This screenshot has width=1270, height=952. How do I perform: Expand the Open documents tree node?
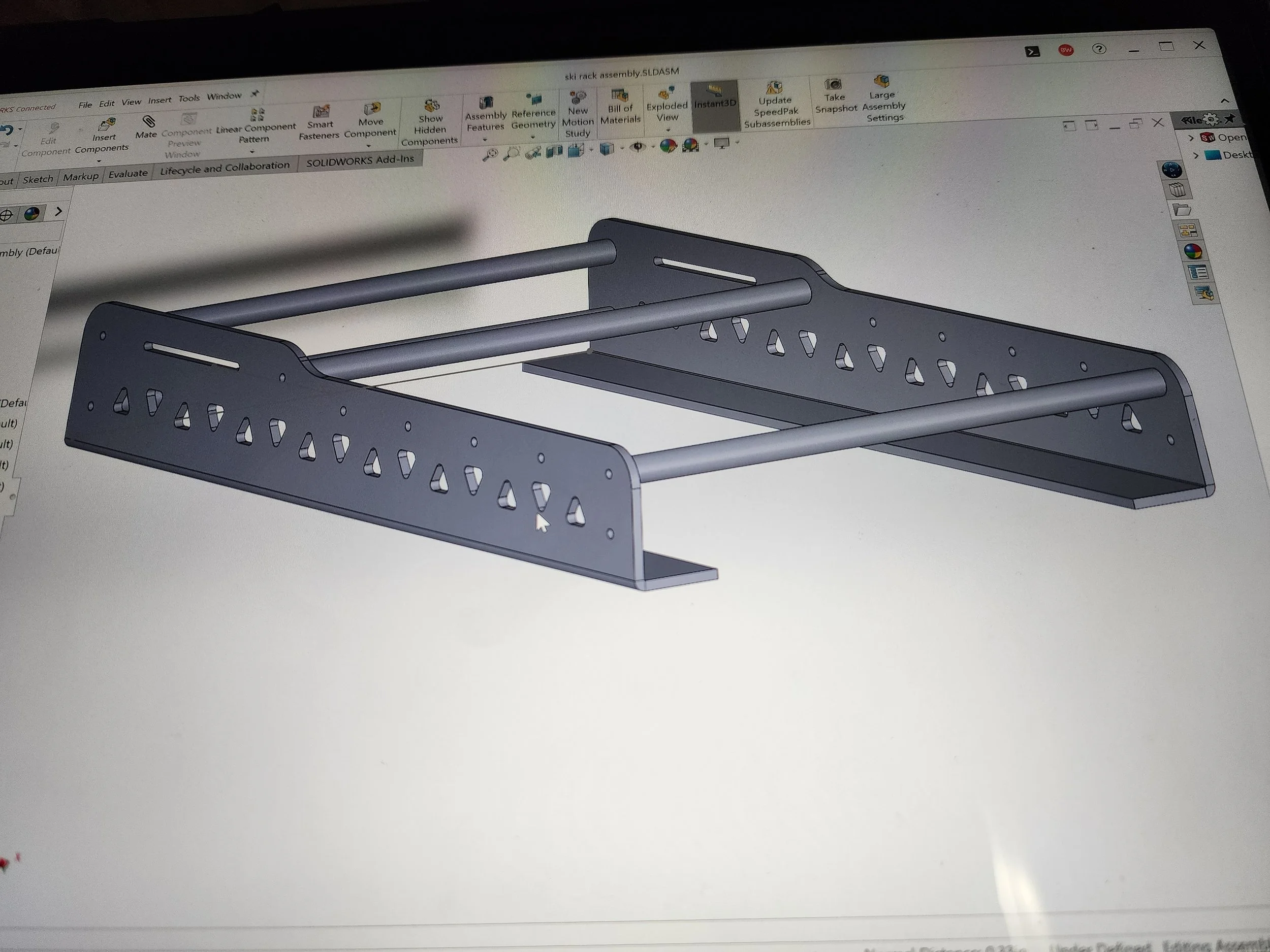tap(1191, 138)
